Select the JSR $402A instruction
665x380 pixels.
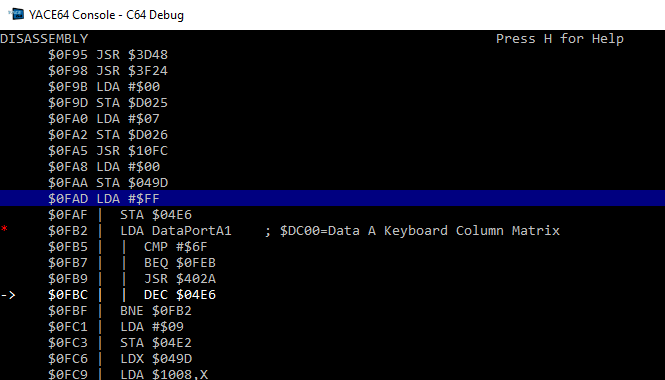pos(180,279)
